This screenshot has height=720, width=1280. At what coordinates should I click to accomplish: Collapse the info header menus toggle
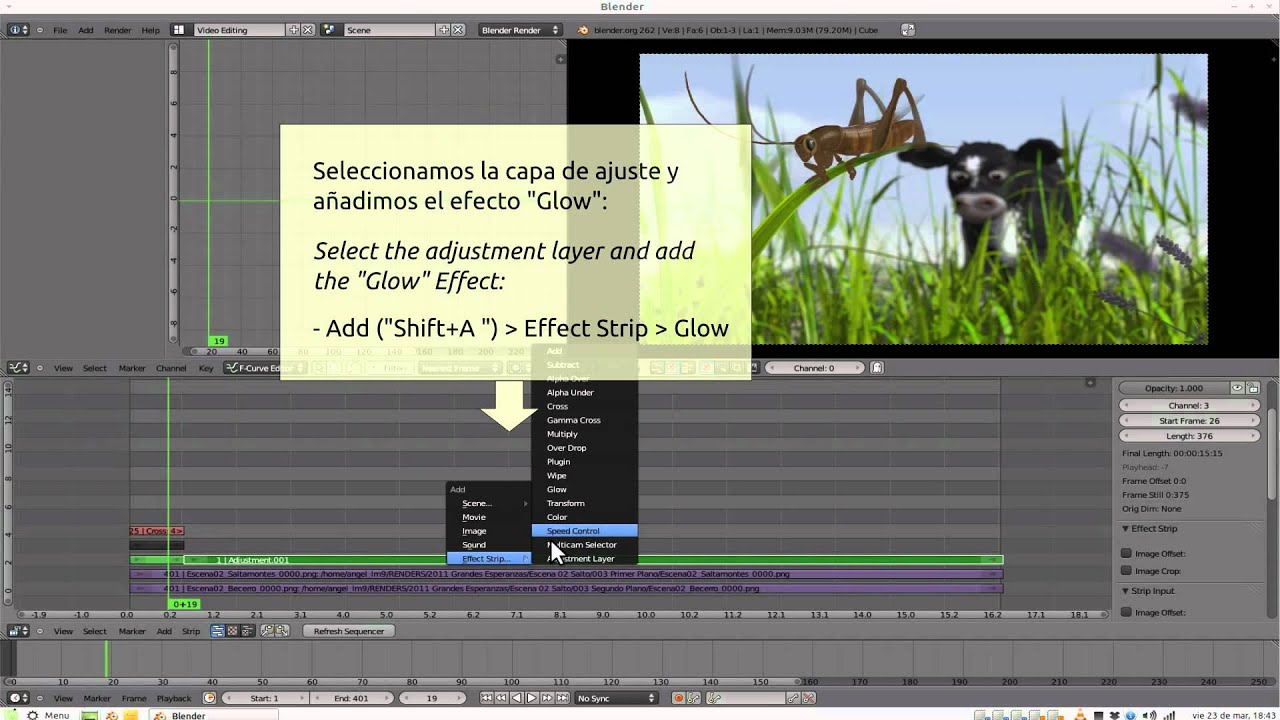coord(40,30)
